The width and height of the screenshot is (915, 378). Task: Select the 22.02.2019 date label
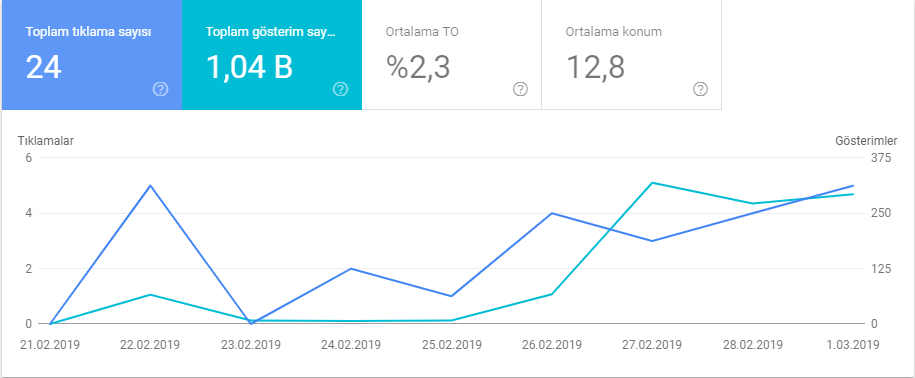[150, 344]
